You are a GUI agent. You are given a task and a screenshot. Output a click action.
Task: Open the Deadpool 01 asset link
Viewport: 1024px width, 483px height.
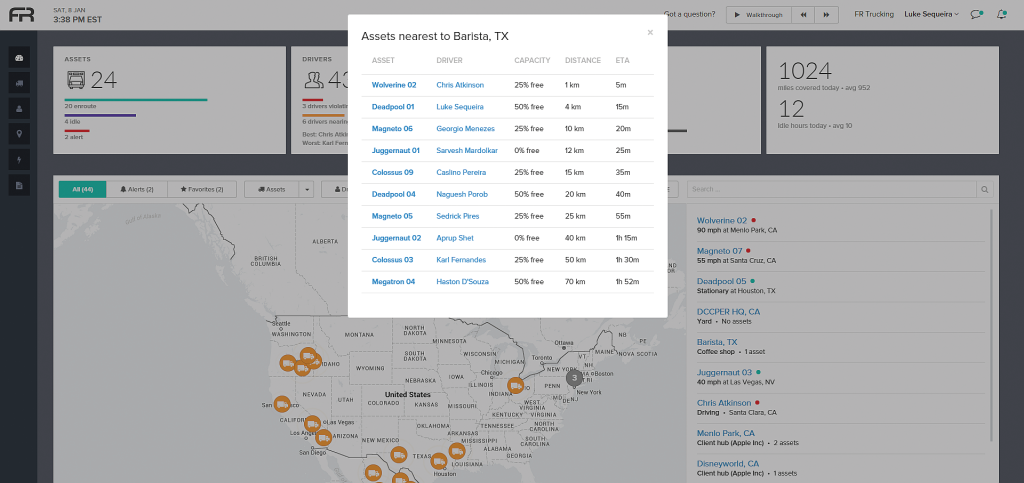click(x=393, y=107)
